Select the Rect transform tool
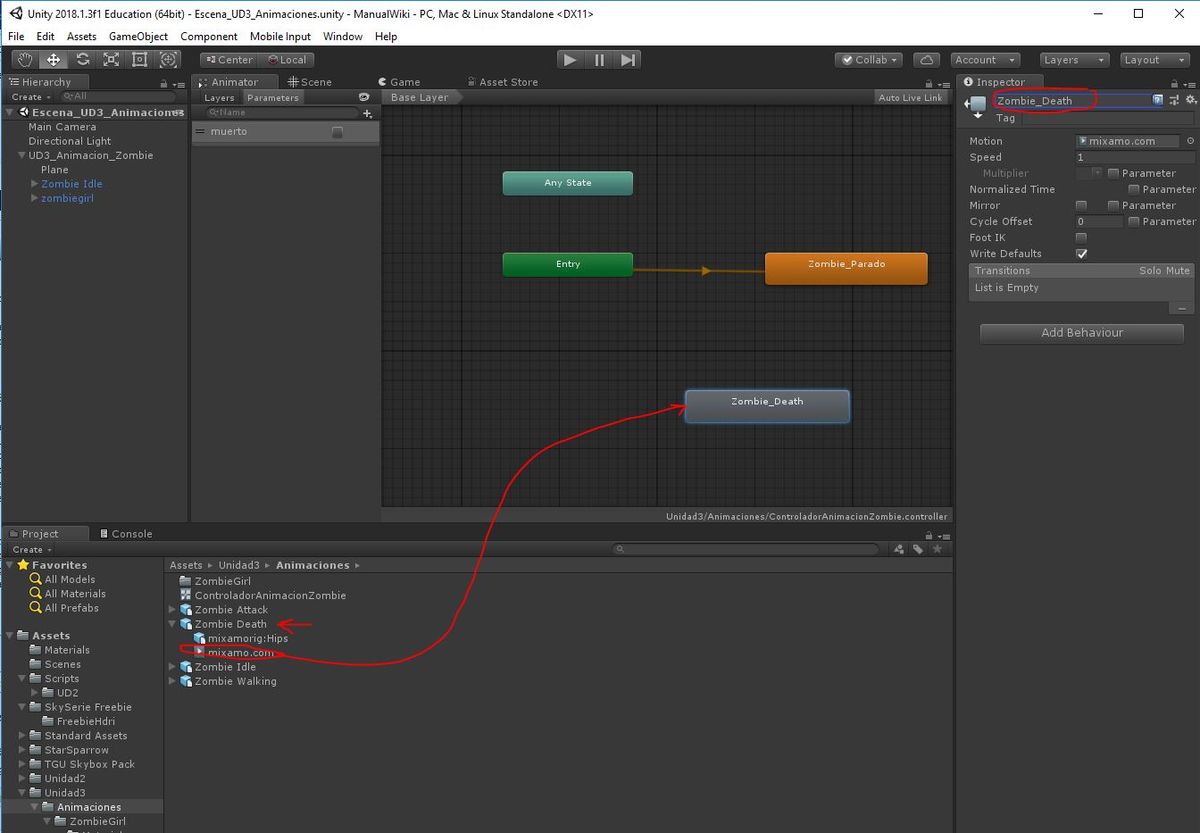1200x833 pixels. click(139, 60)
